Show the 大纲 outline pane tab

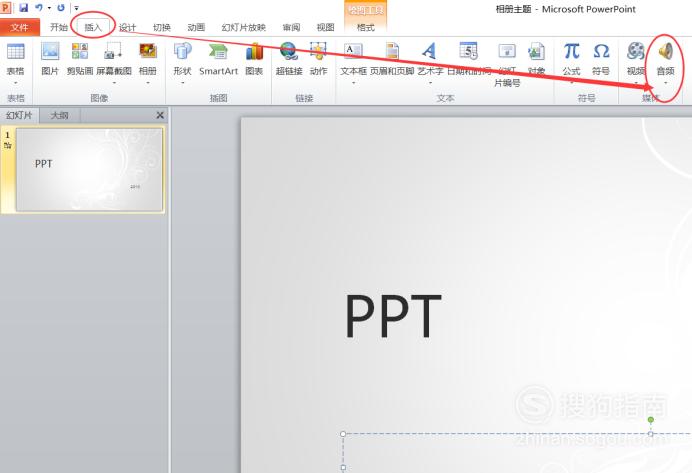click(60, 116)
